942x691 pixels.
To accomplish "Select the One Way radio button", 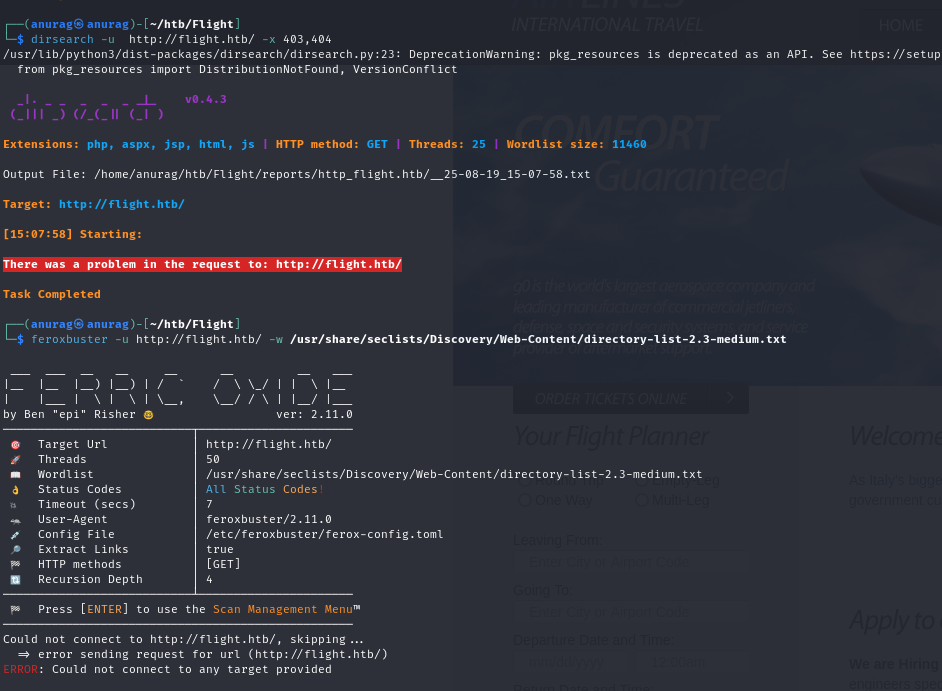I will (524, 500).
